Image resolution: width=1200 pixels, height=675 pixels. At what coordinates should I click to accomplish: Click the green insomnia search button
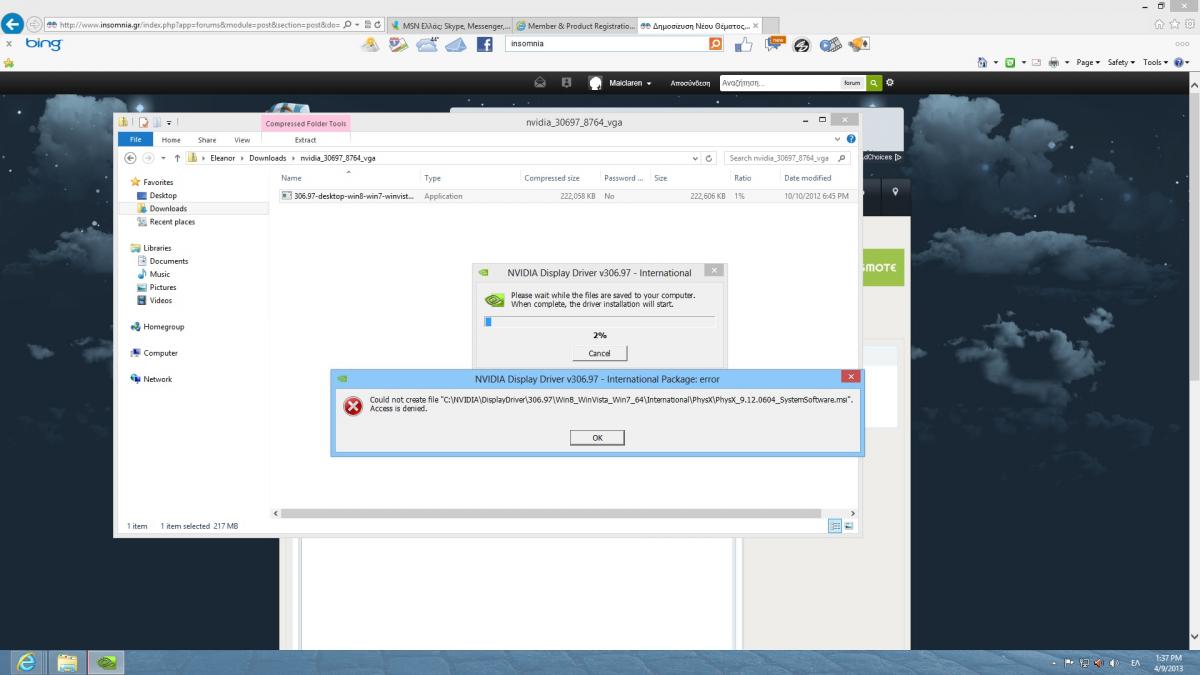(874, 83)
